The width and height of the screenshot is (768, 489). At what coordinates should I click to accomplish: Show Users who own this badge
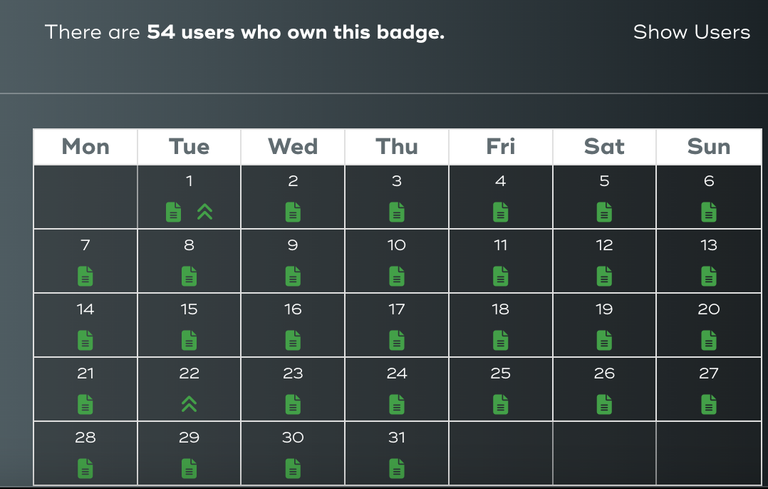pyautogui.click(x=692, y=32)
